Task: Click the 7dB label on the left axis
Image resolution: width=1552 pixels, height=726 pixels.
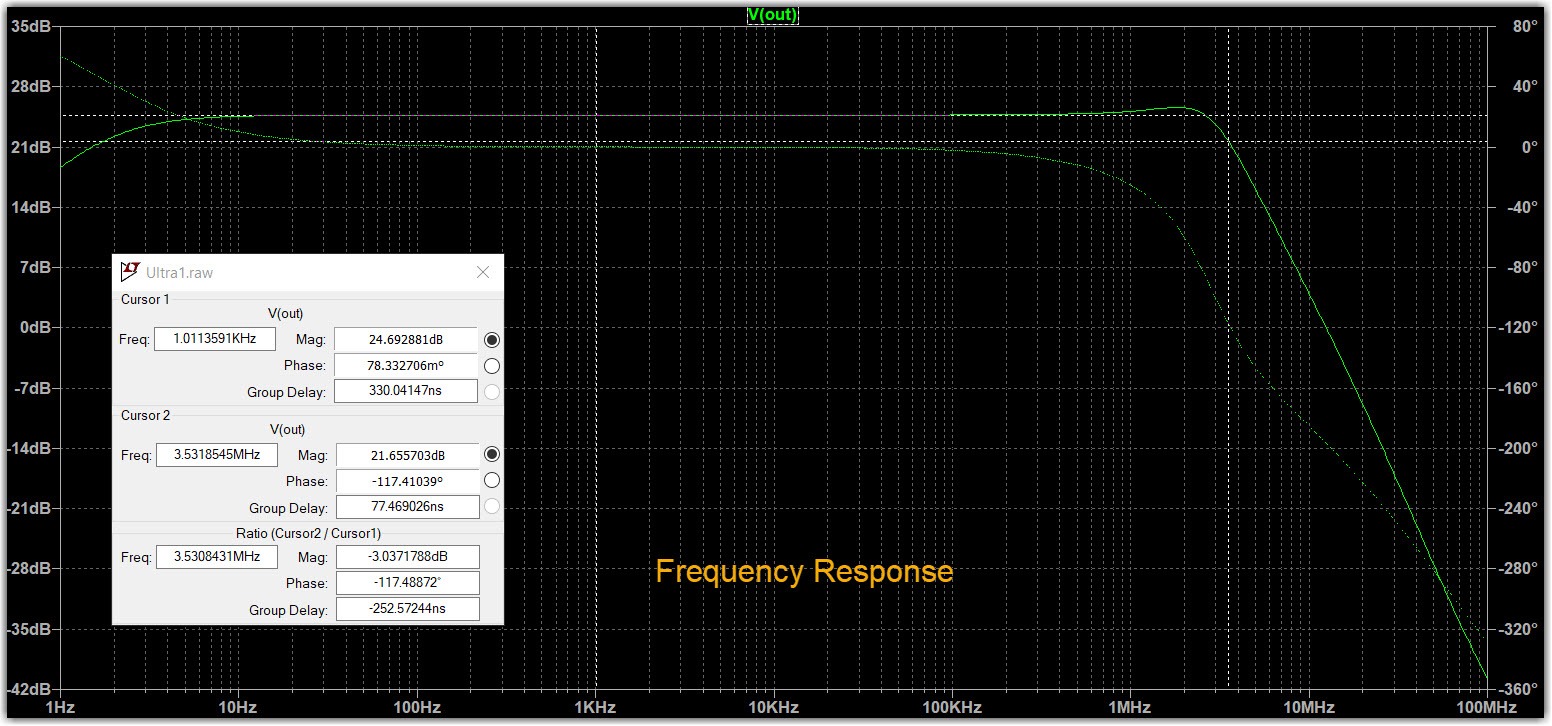Action: [x=35, y=268]
